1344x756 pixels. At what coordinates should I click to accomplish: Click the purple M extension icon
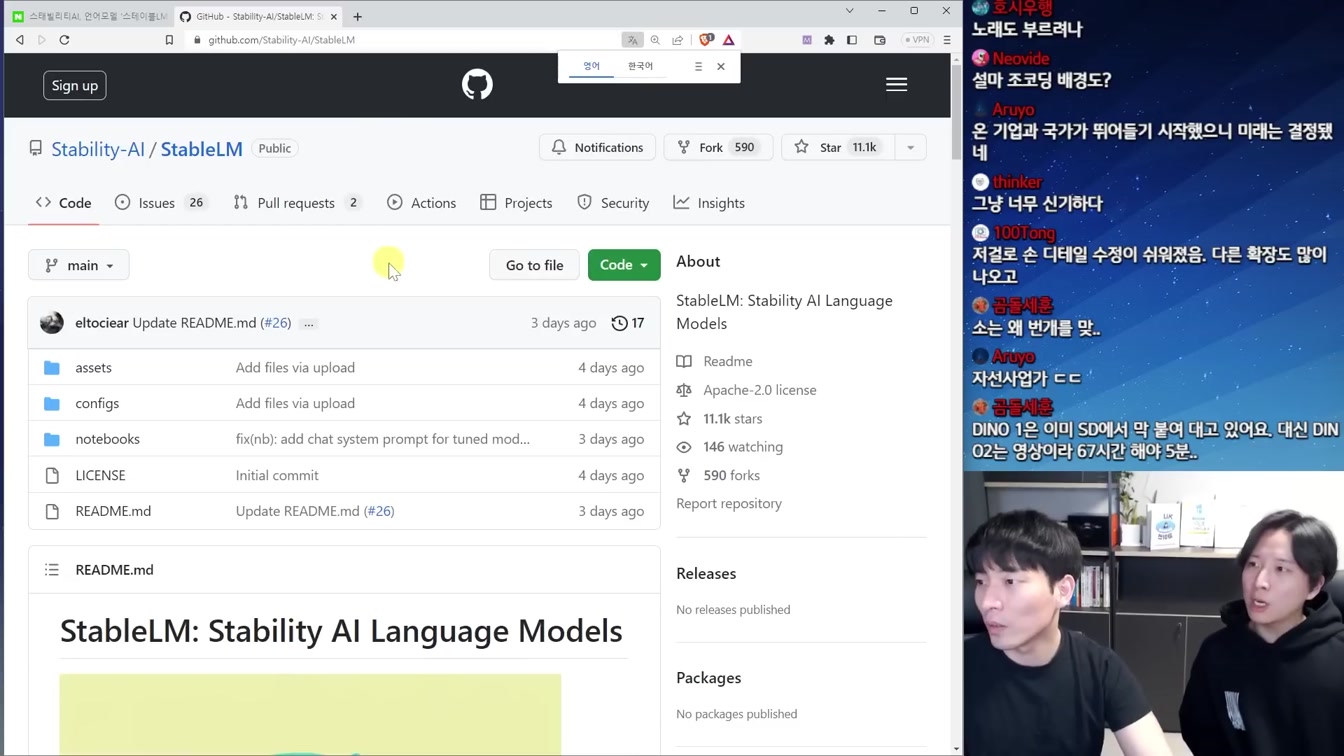point(807,40)
